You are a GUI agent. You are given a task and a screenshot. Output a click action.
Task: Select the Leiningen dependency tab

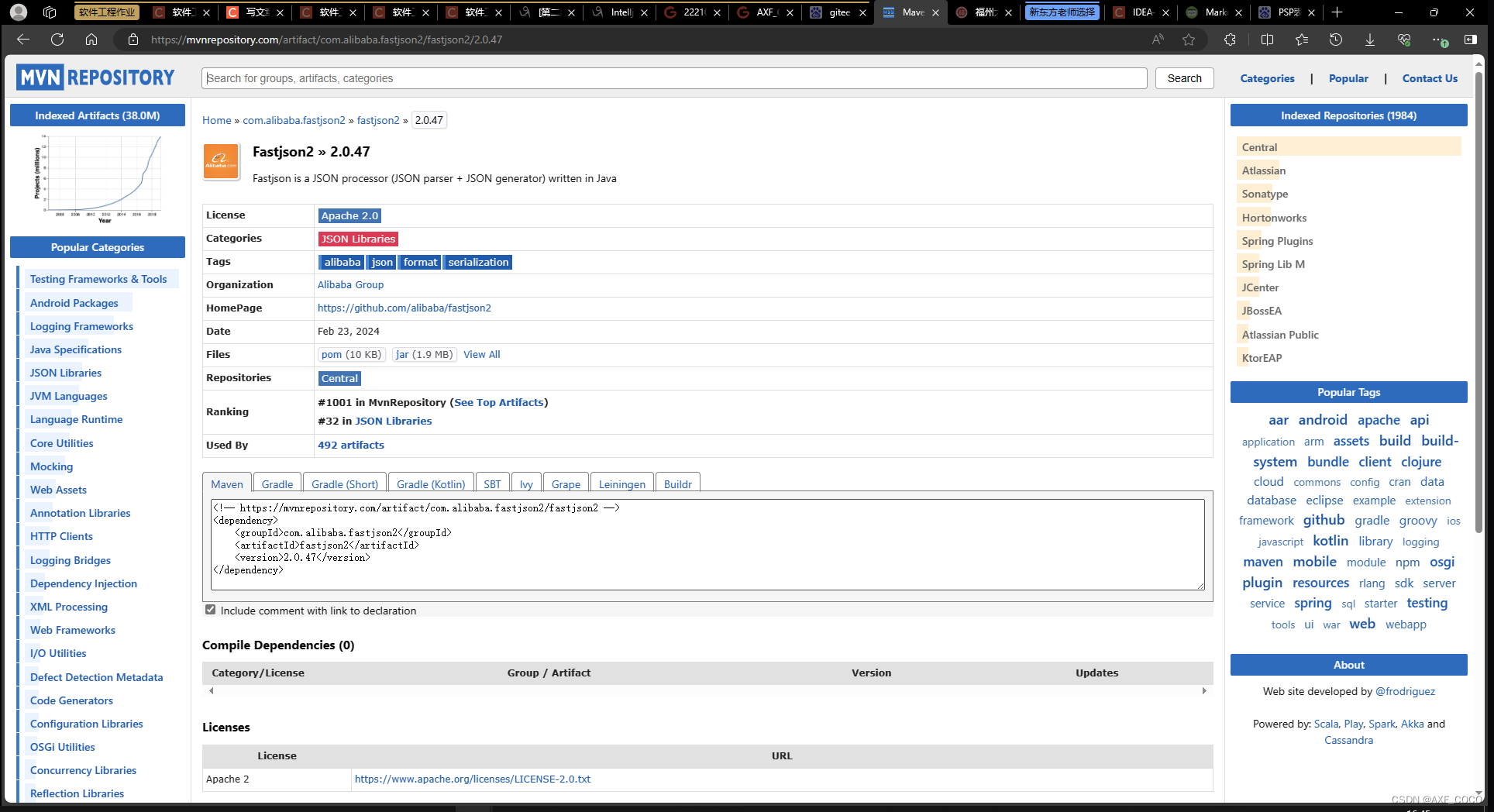tap(622, 483)
